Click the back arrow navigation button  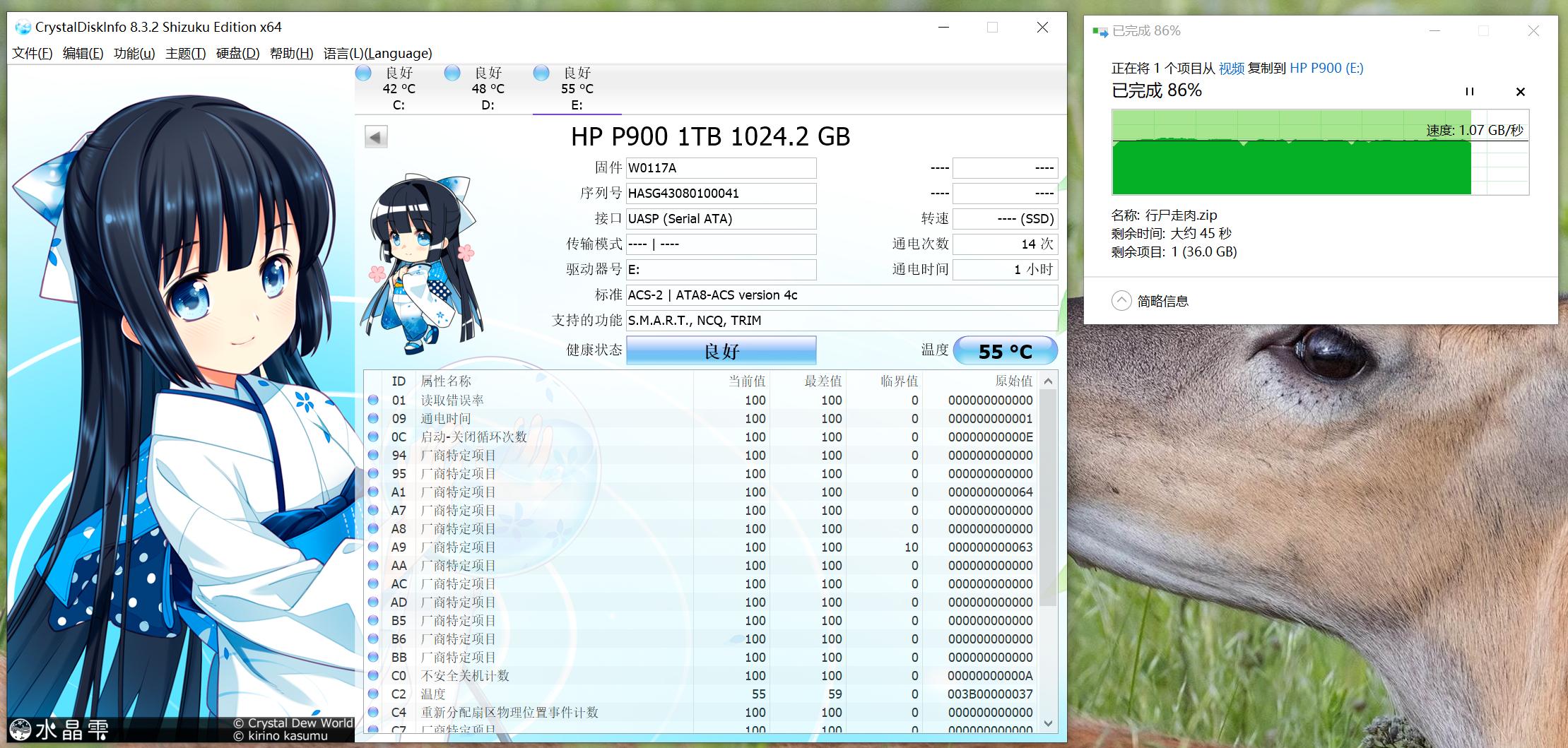click(x=376, y=136)
